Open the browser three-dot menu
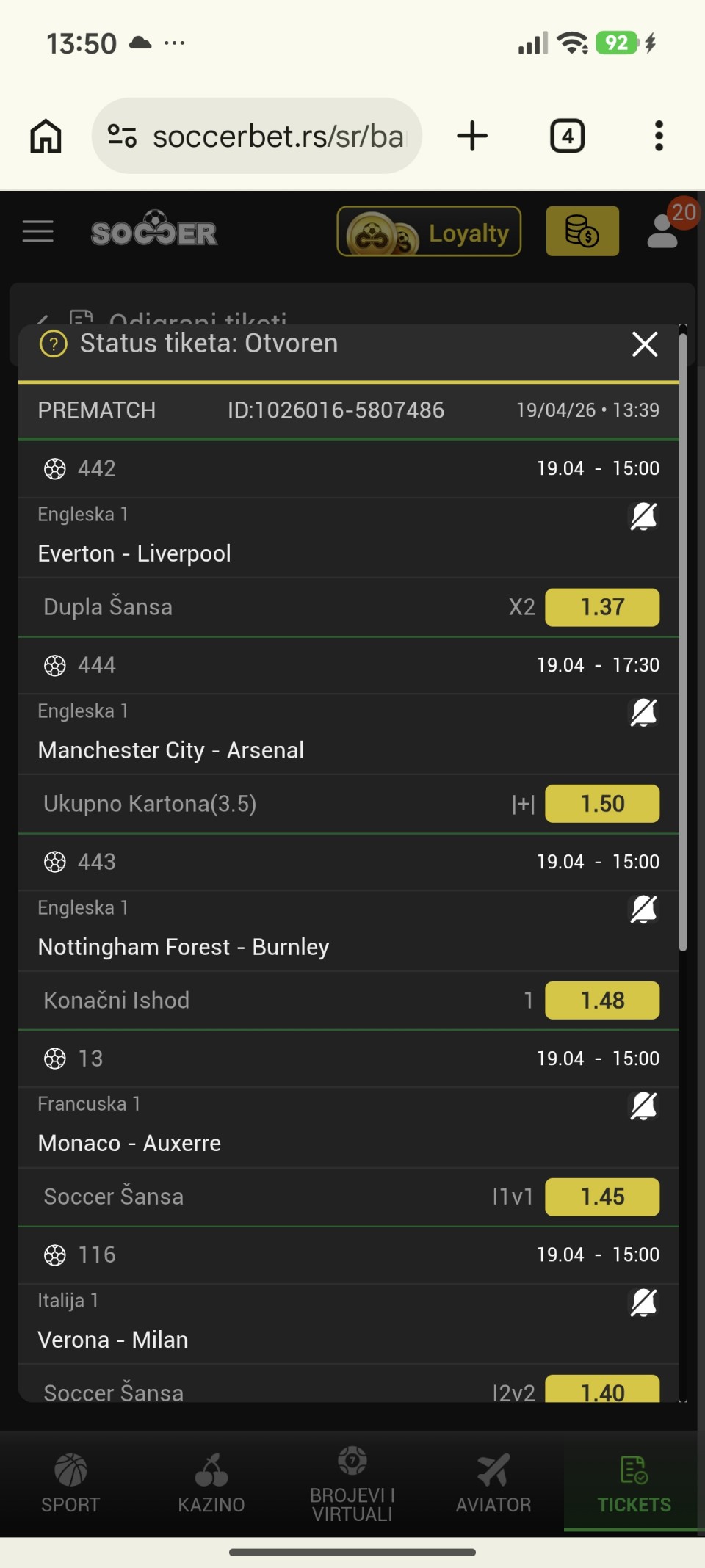 pyautogui.click(x=659, y=137)
